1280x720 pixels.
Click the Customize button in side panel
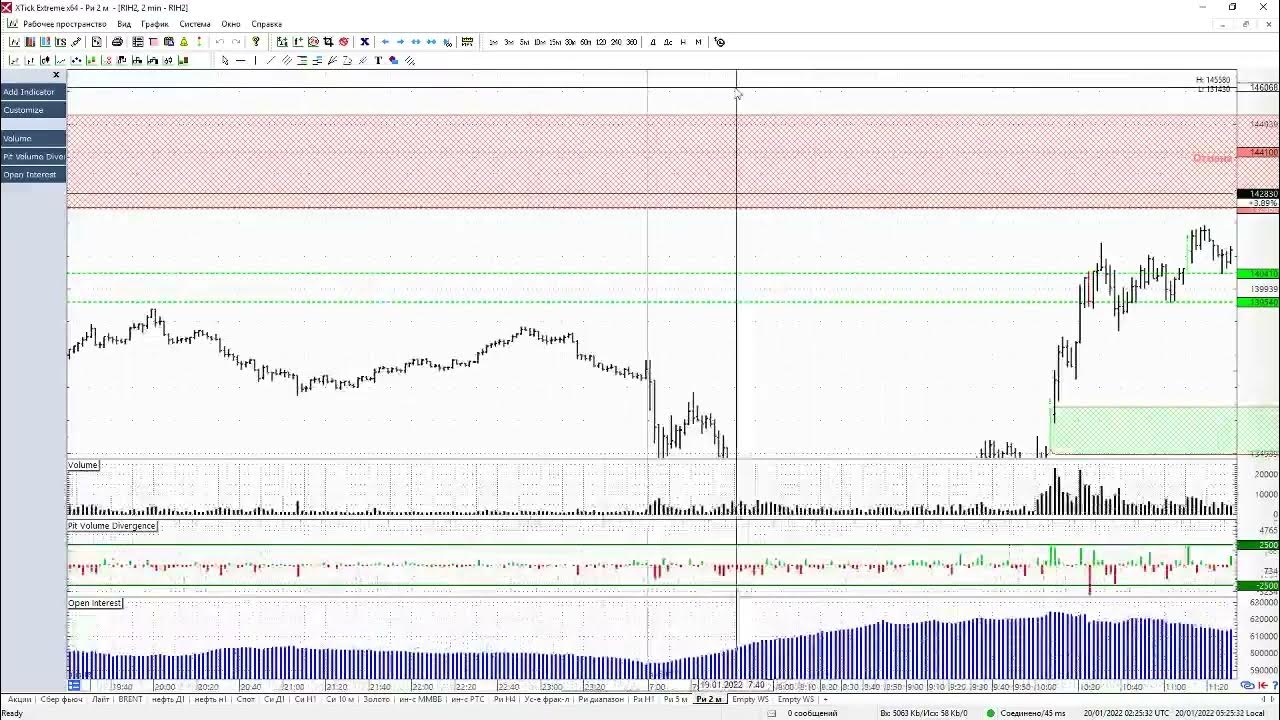[x=33, y=110]
